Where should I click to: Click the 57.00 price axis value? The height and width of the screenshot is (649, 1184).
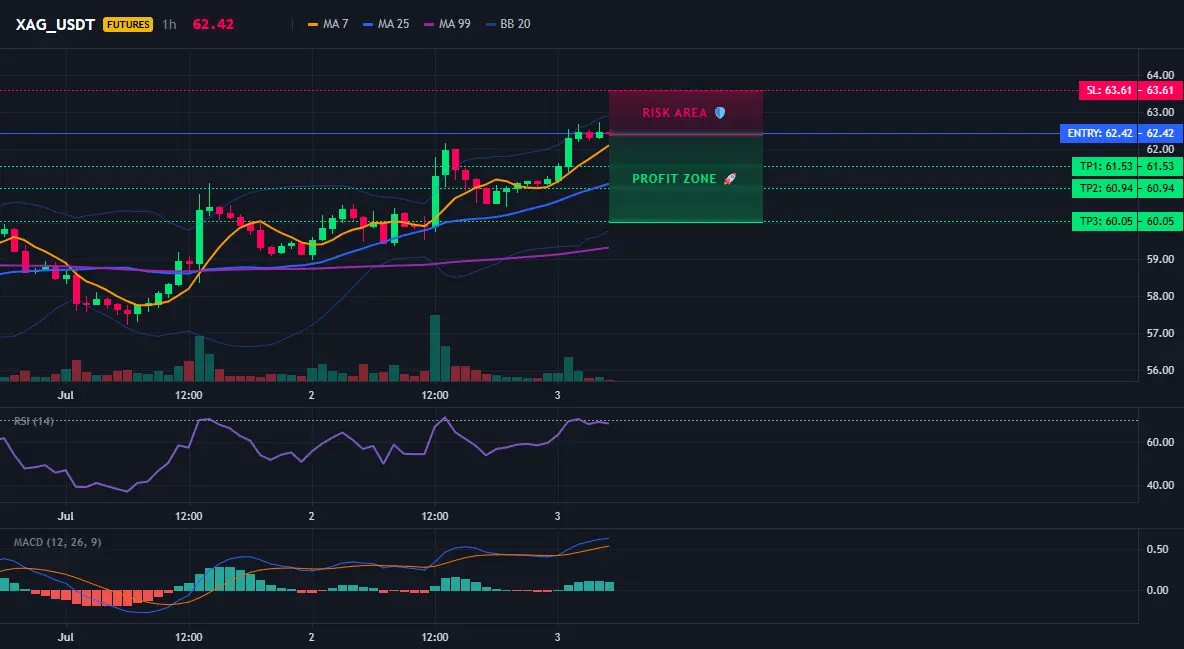[1160, 333]
